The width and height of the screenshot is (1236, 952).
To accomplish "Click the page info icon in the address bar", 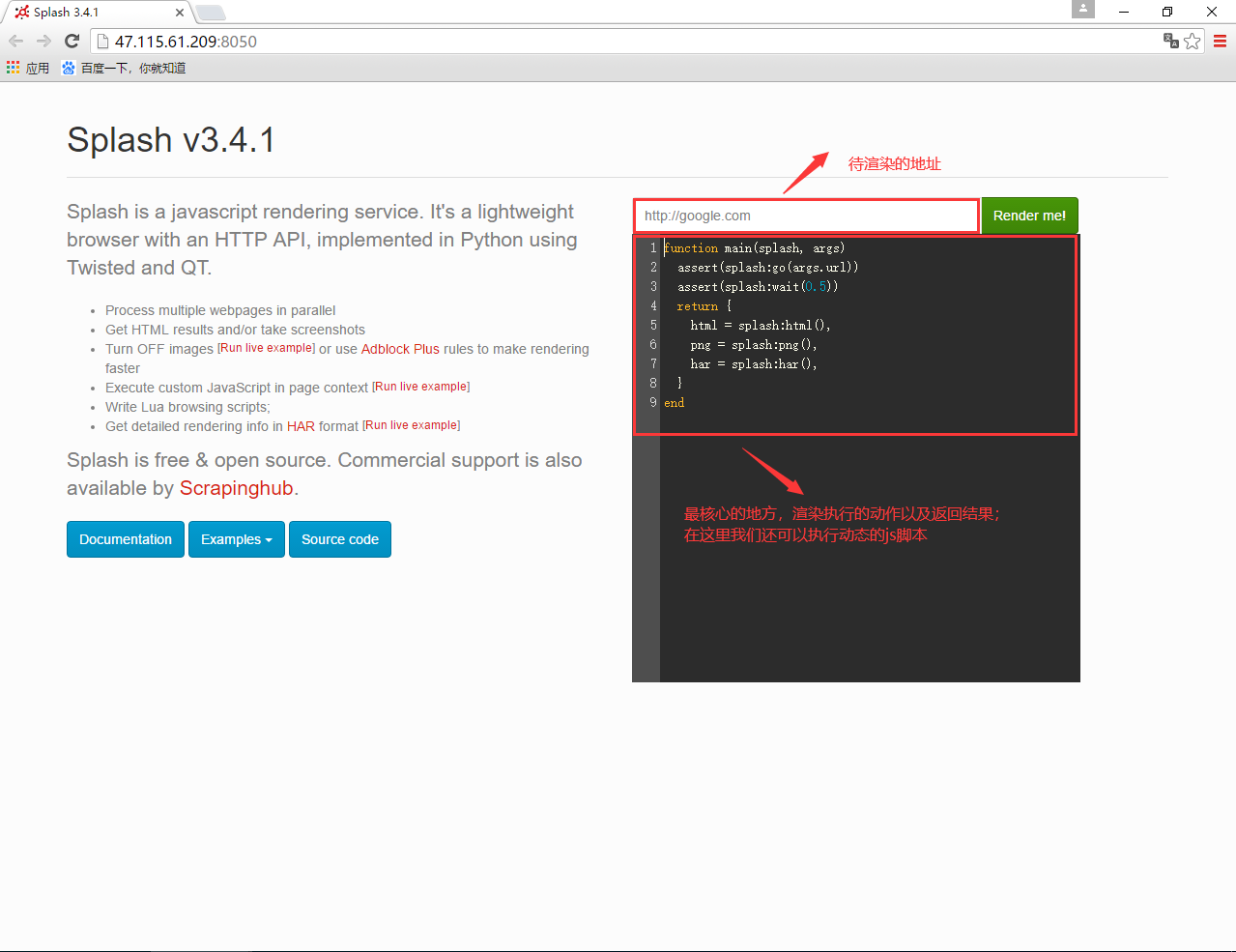I will pyautogui.click(x=102, y=42).
